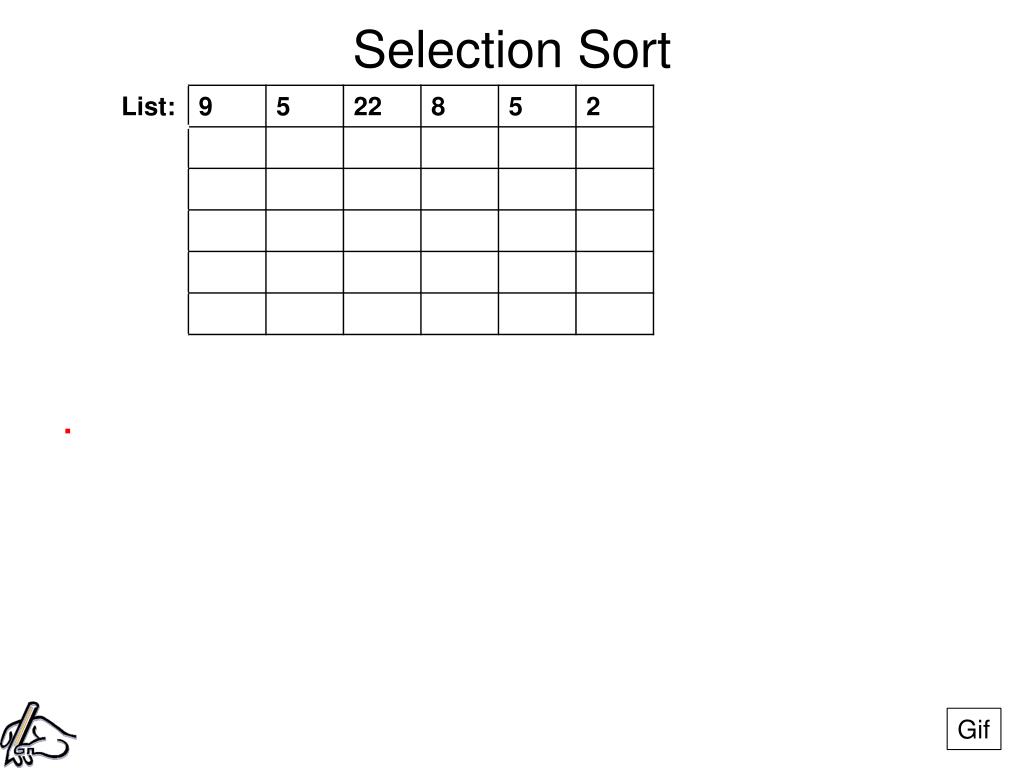Click the empty cell directly below 2
Screen dimensions: 1024x768
pos(615,148)
